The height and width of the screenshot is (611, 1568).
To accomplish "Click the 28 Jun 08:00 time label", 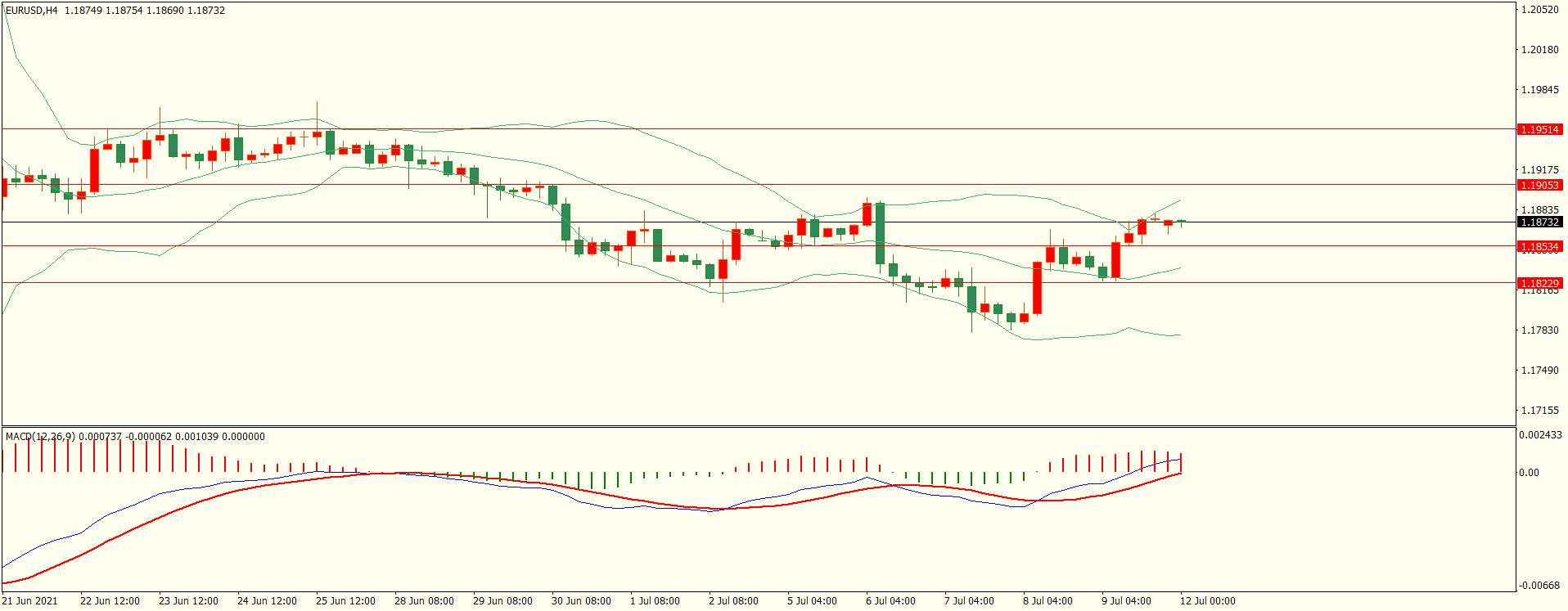I will [x=424, y=601].
